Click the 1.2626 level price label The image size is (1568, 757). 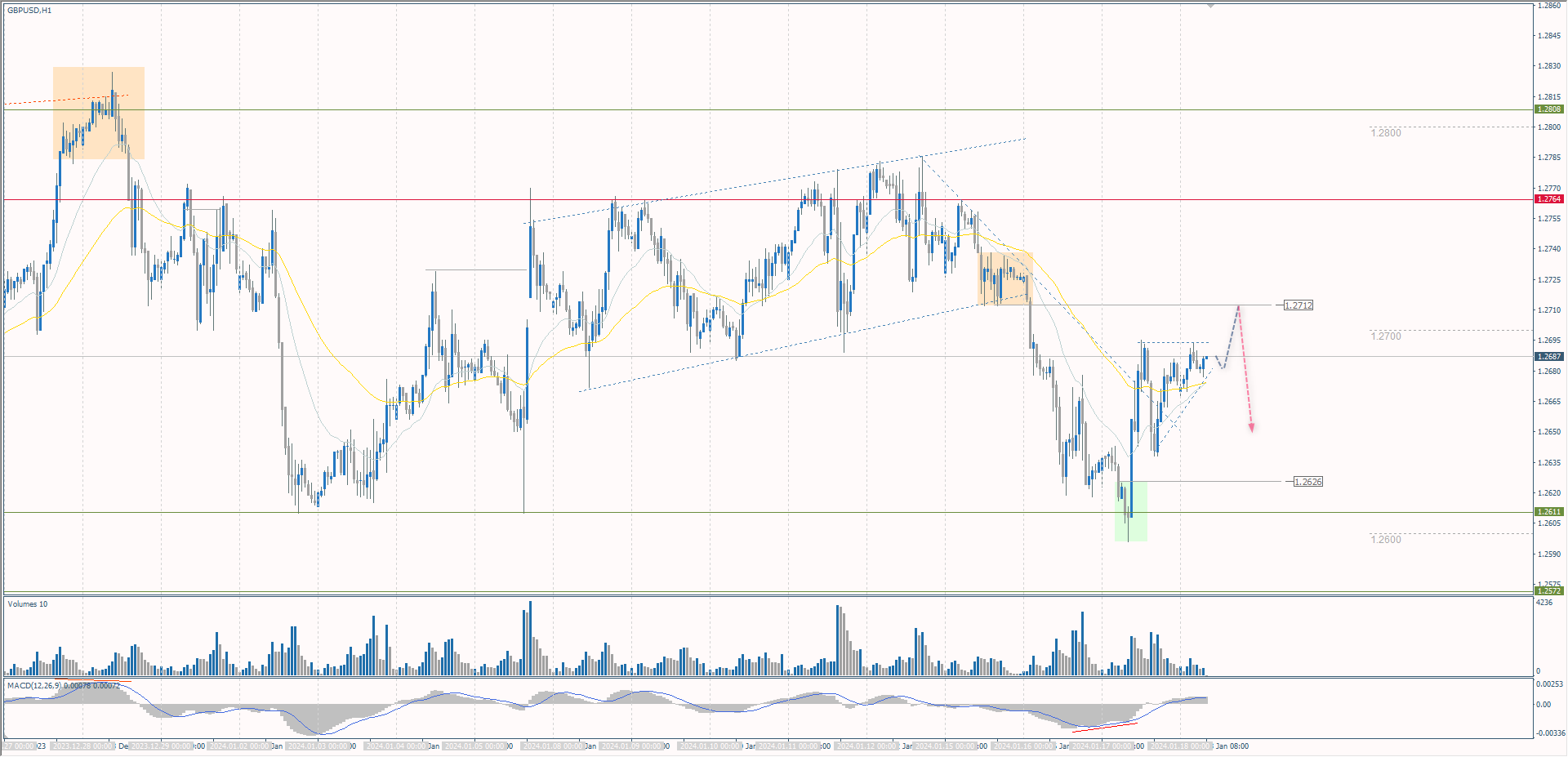tap(1308, 482)
